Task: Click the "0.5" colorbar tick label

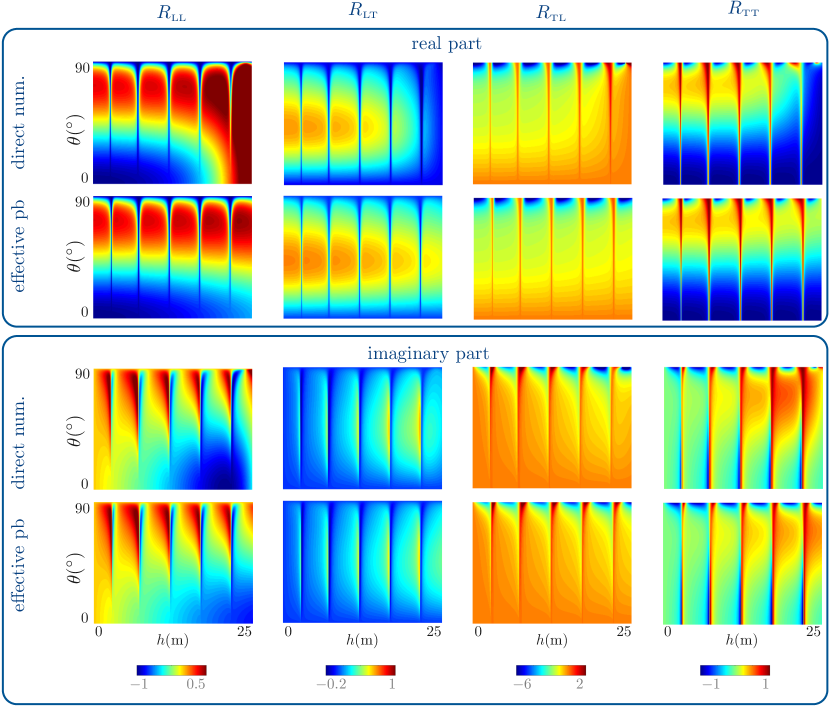Action: click(x=195, y=684)
